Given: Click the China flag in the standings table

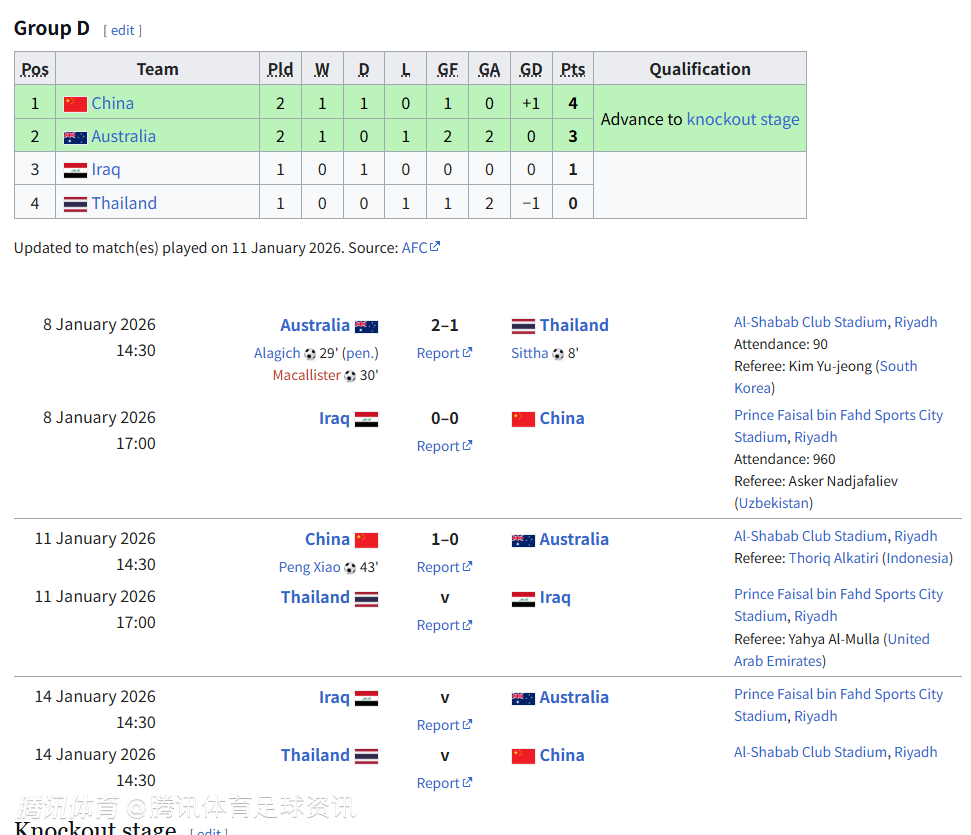Looking at the screenshot, I should click(x=75, y=103).
